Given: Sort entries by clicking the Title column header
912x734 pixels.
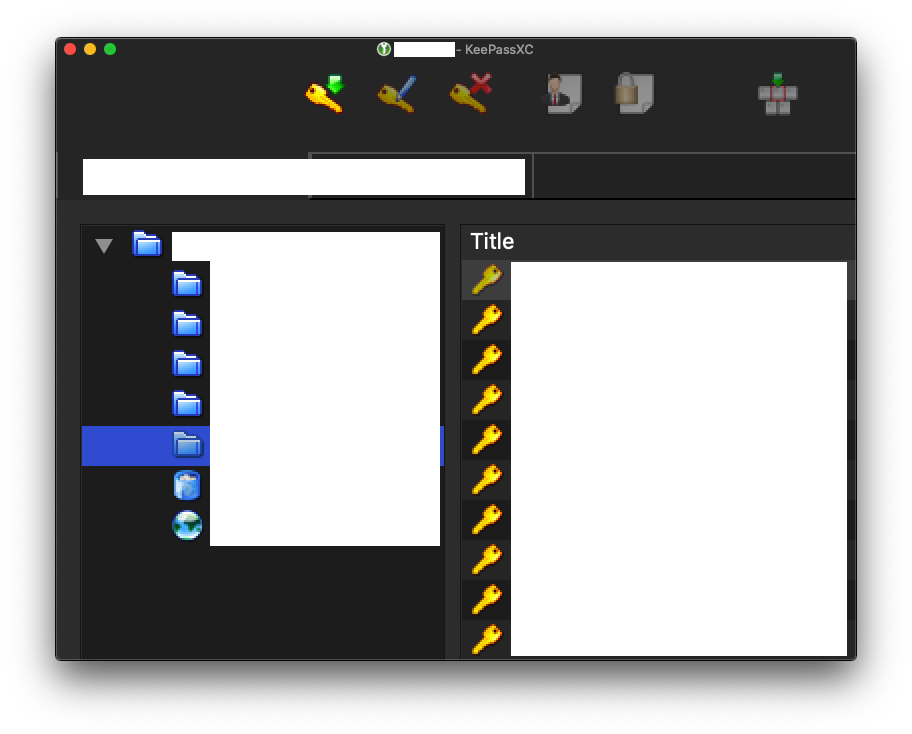Looking at the screenshot, I should point(491,241).
